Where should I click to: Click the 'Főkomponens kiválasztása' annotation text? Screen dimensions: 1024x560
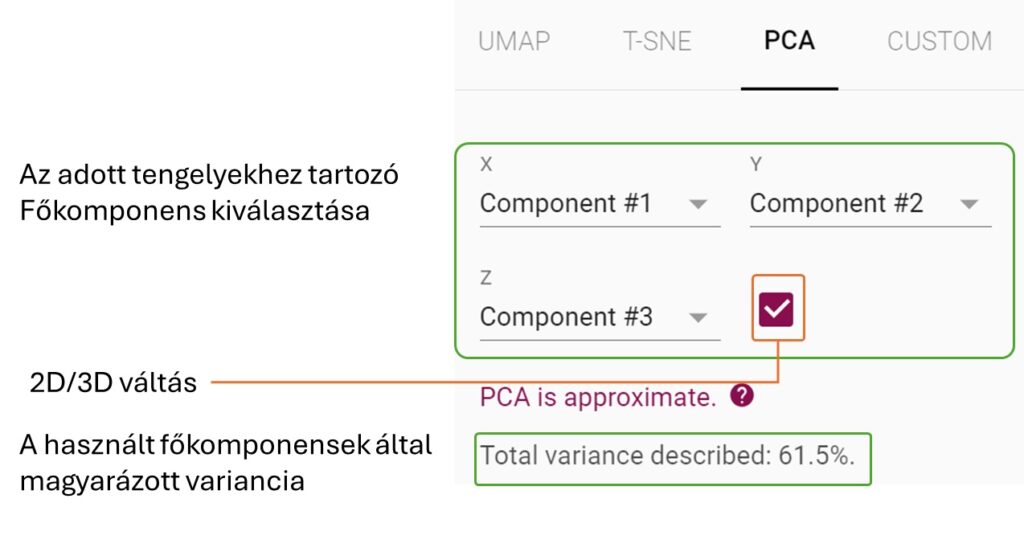point(195,211)
